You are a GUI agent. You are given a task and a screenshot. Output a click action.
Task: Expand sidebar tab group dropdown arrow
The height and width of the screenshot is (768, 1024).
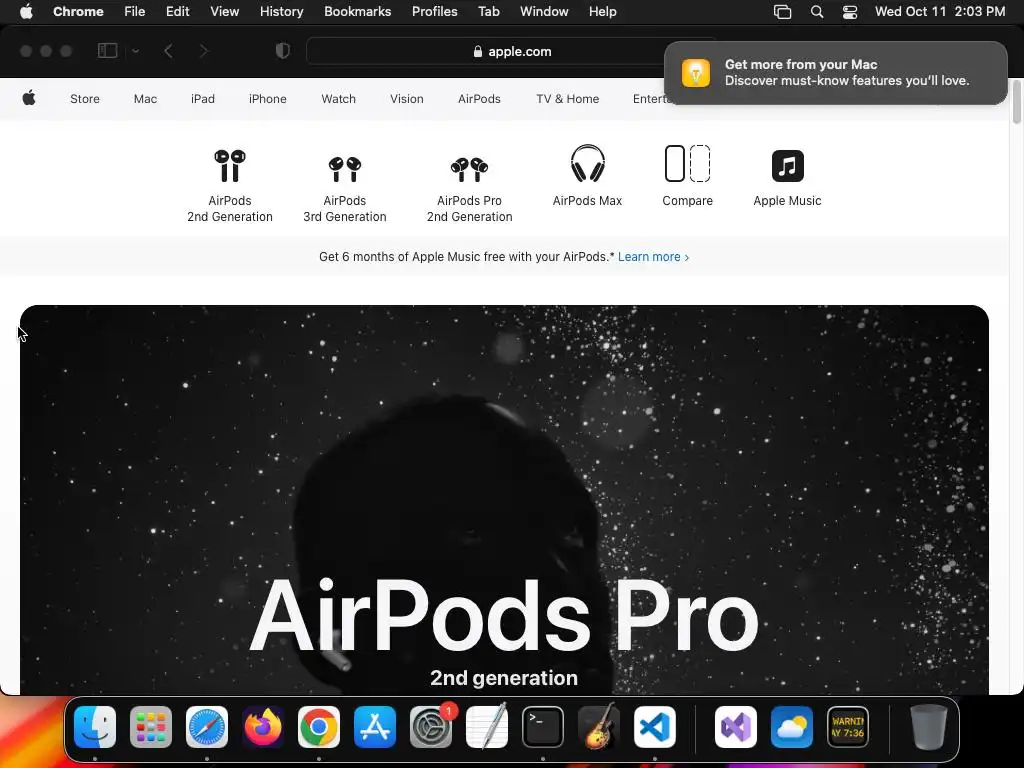[x=135, y=51]
